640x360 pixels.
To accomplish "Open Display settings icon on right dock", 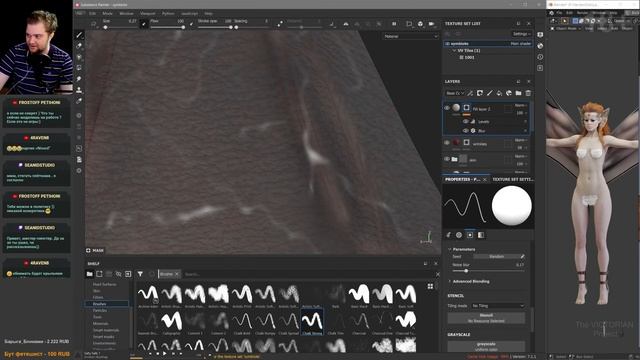I will (540, 35).
